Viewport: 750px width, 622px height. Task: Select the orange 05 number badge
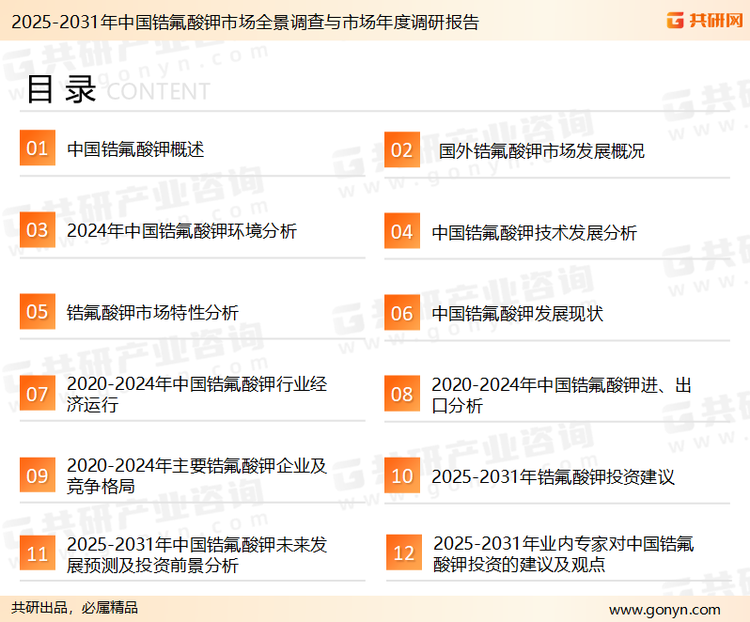37,311
